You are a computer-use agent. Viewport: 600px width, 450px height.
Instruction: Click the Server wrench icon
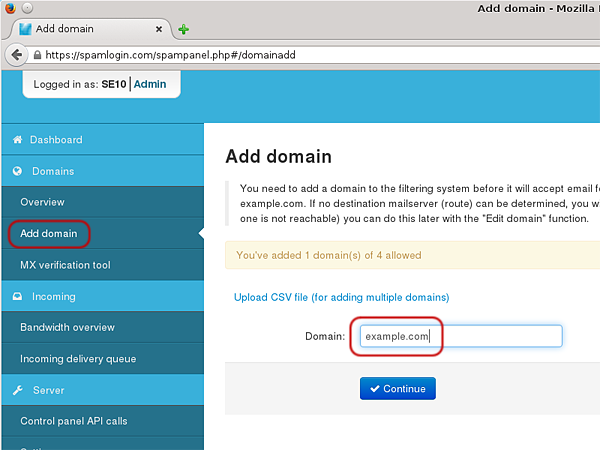coord(18,390)
